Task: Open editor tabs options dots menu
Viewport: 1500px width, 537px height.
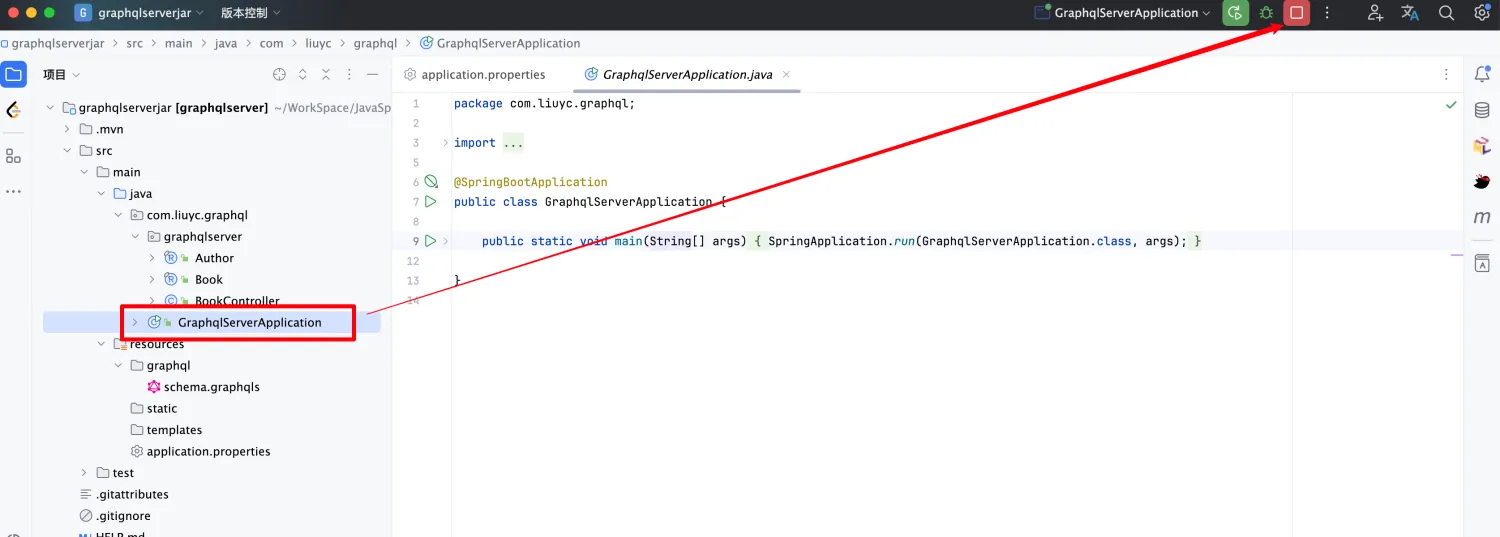Action: [1446, 74]
